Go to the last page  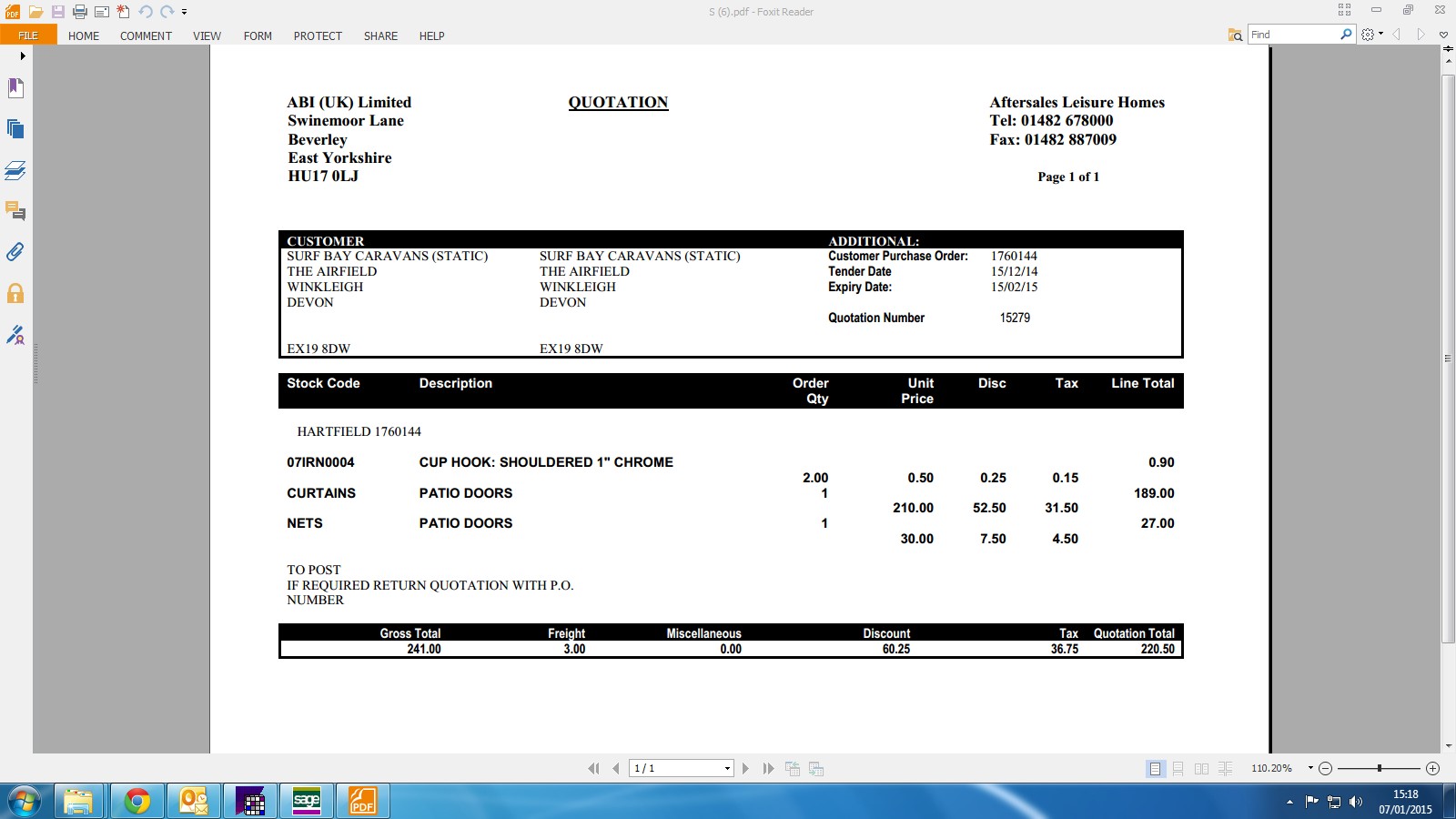coord(768,769)
